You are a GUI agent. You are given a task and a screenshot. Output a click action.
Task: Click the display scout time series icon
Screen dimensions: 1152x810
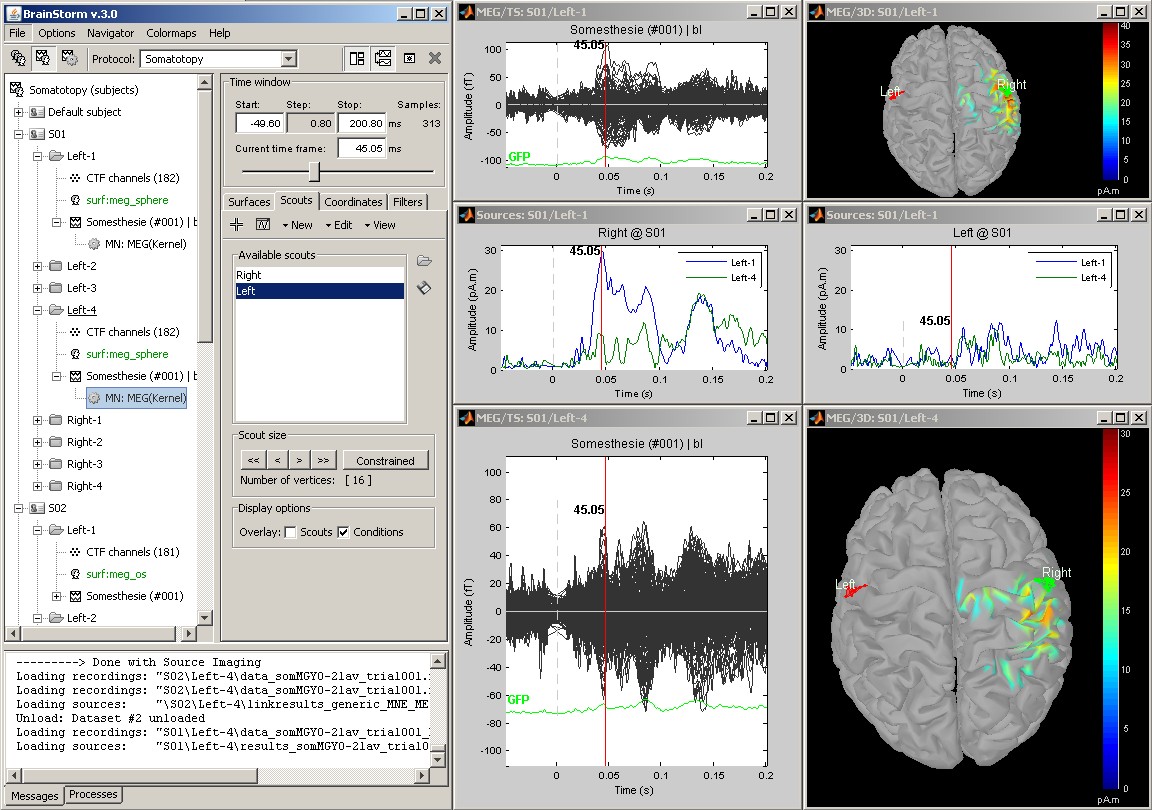pyautogui.click(x=263, y=225)
